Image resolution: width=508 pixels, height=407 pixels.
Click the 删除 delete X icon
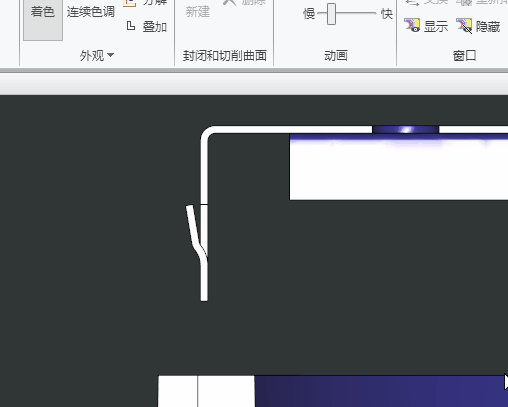229,2
